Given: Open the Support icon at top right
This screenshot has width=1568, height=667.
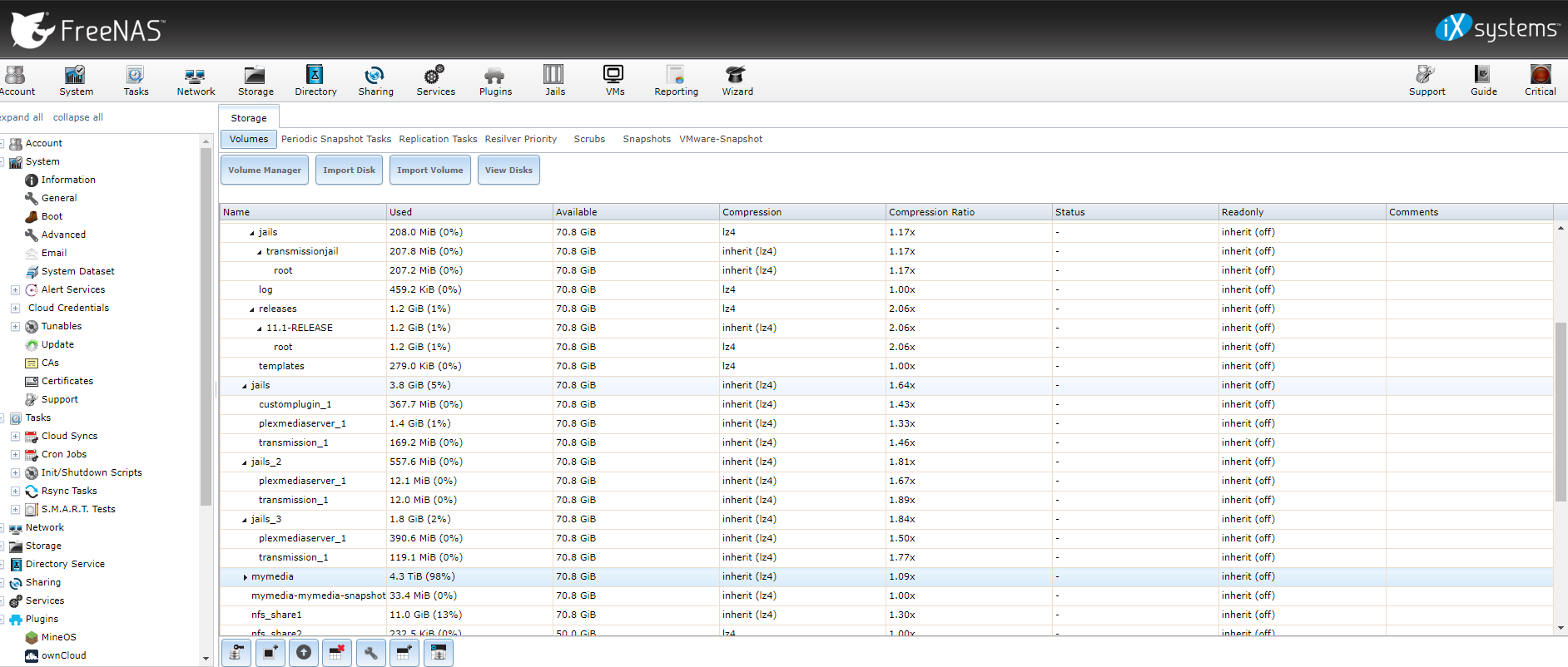Looking at the screenshot, I should pyautogui.click(x=1427, y=81).
